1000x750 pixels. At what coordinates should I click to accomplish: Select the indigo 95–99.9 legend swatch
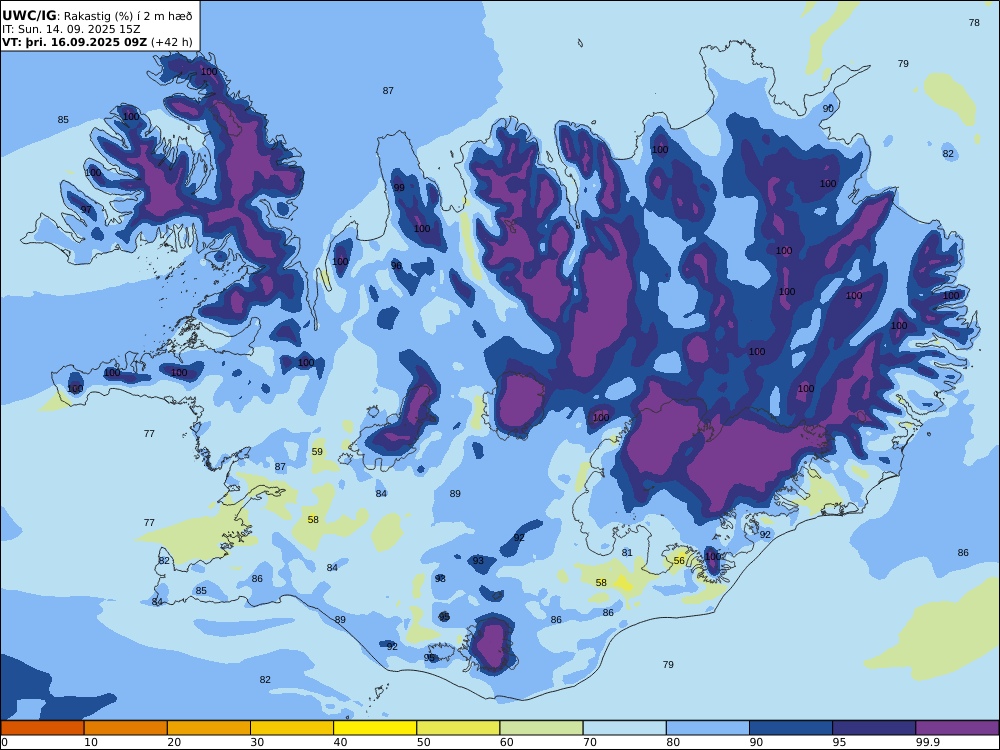click(x=874, y=728)
